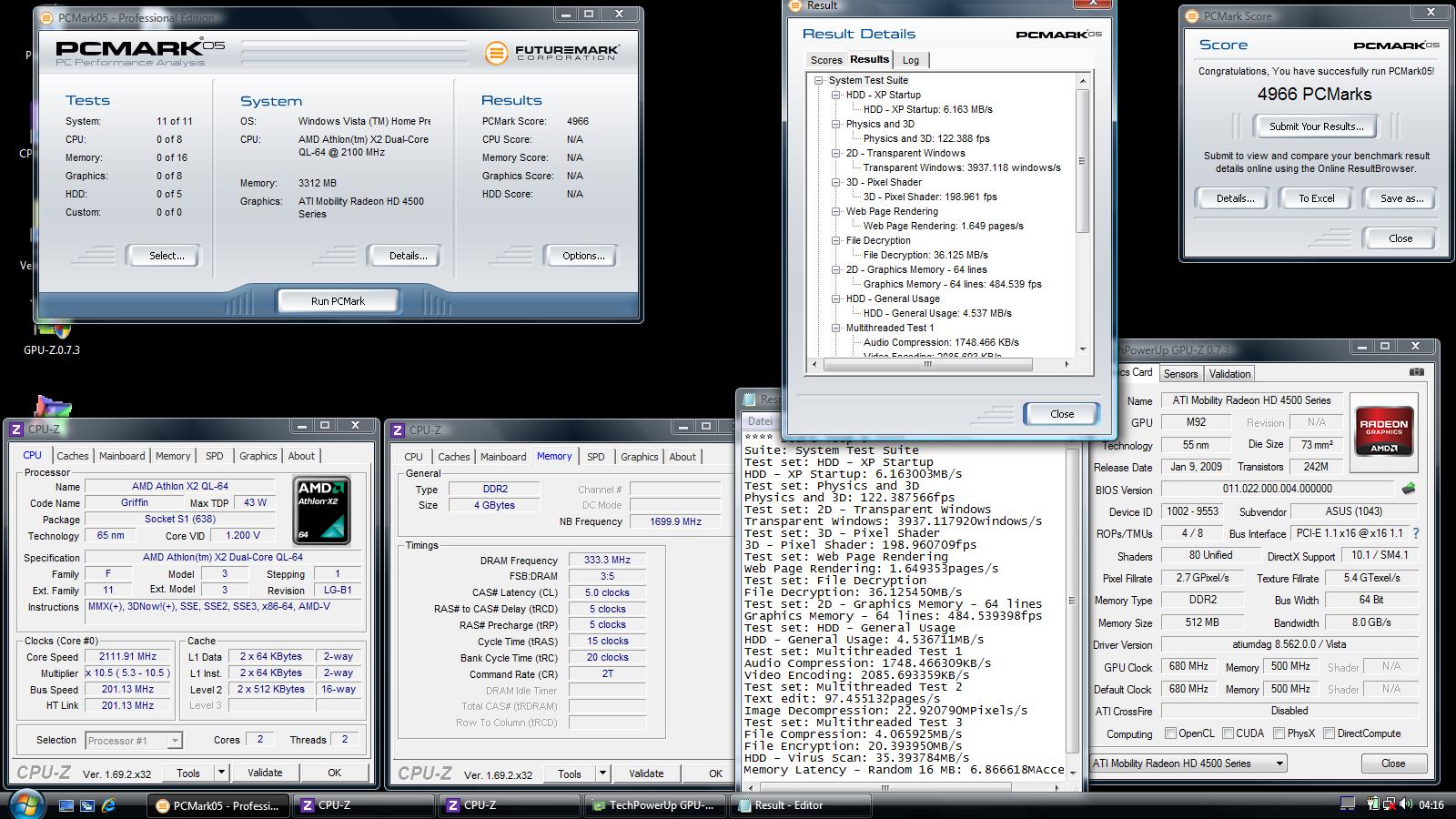
Task: Select File Decryption: 36.125 MB/s result row
Action: 925,255
